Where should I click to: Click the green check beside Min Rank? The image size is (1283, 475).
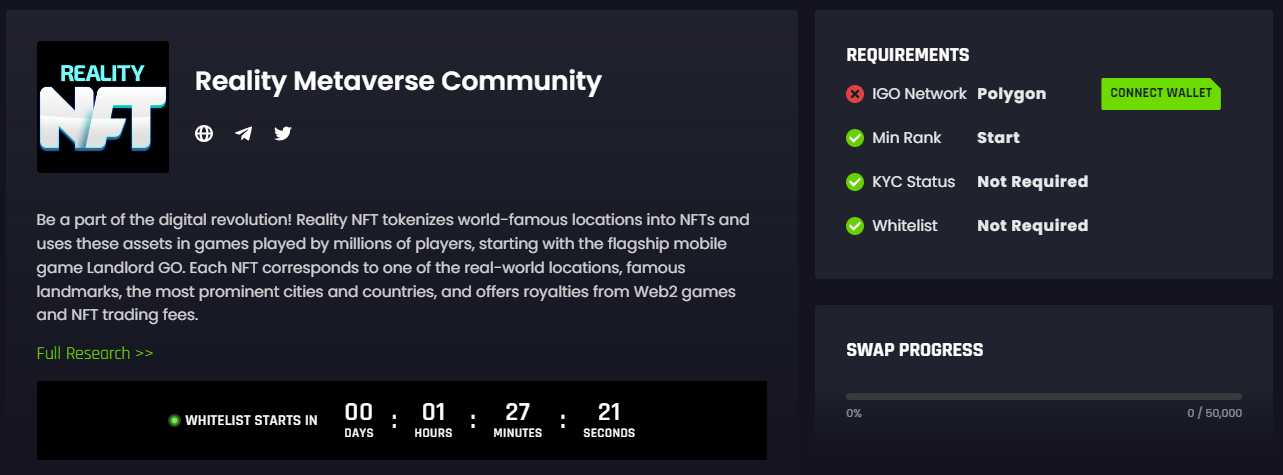tap(855, 138)
